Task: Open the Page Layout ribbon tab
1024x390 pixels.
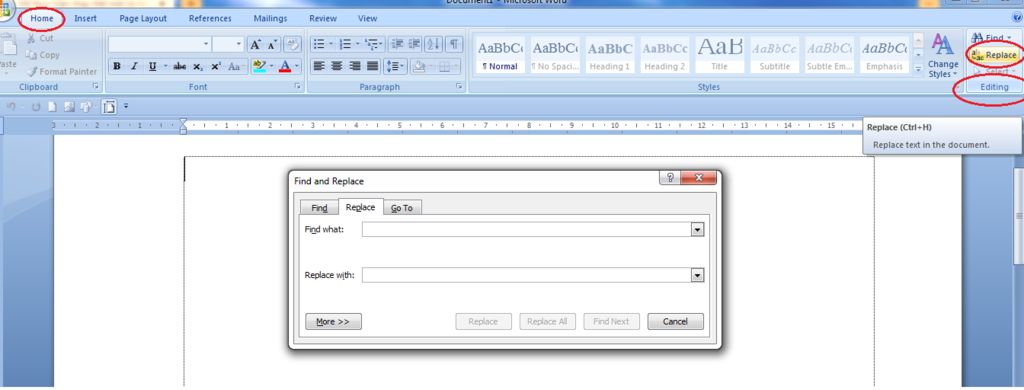Action: [143, 18]
